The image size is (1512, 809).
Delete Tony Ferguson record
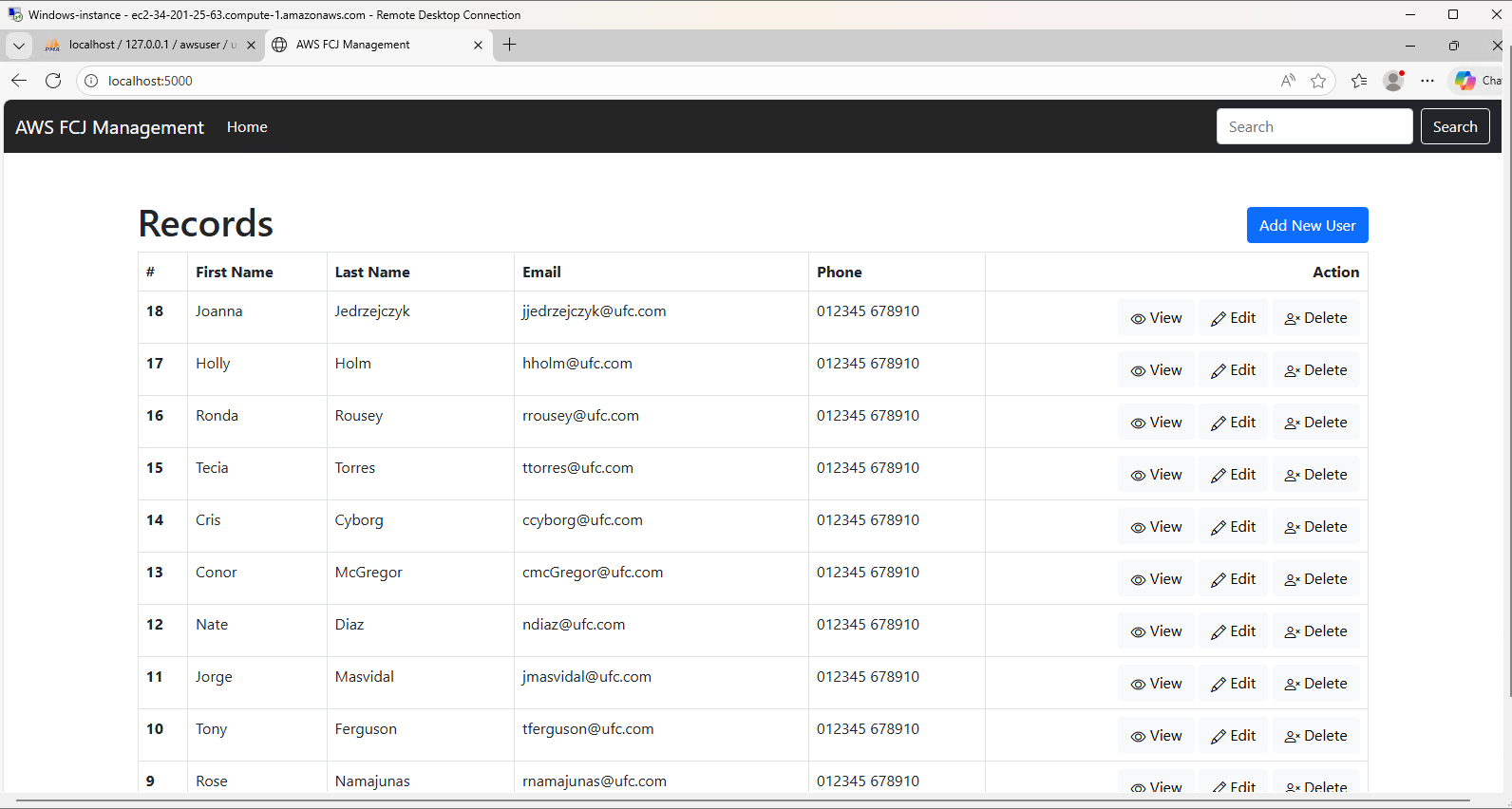1315,736
